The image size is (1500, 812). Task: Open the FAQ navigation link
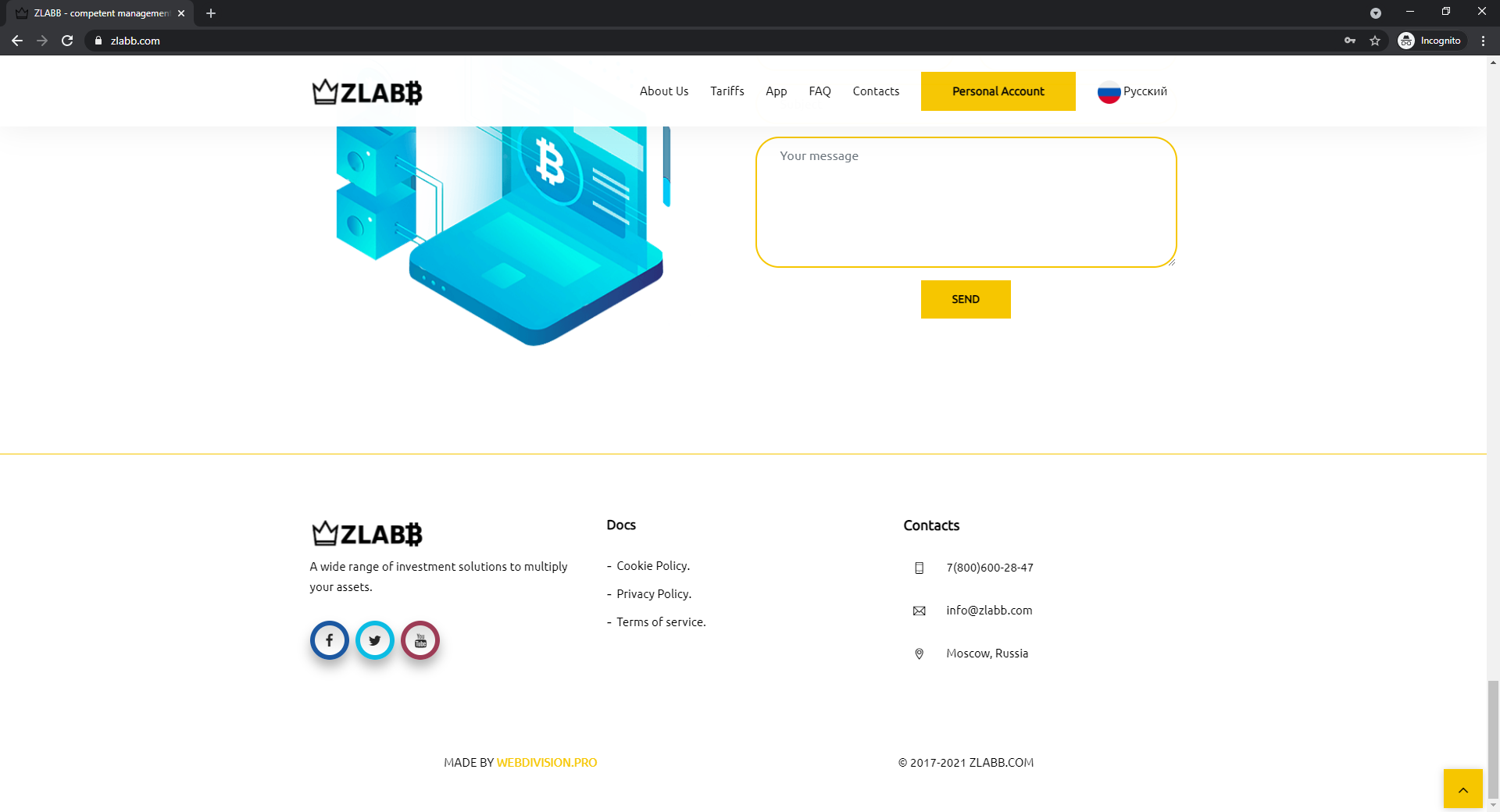click(820, 91)
